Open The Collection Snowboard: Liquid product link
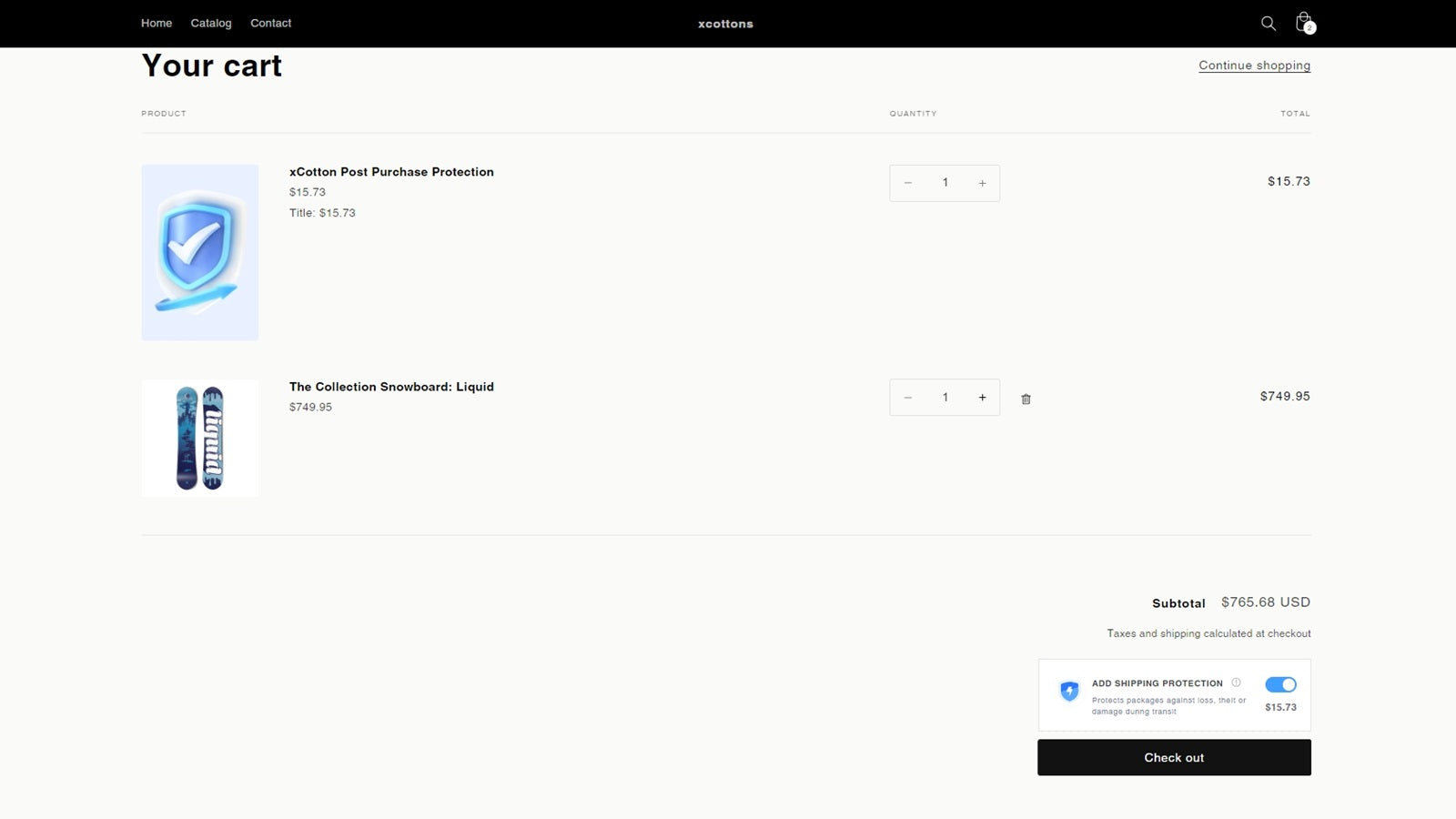This screenshot has width=1456, height=819. click(x=391, y=387)
